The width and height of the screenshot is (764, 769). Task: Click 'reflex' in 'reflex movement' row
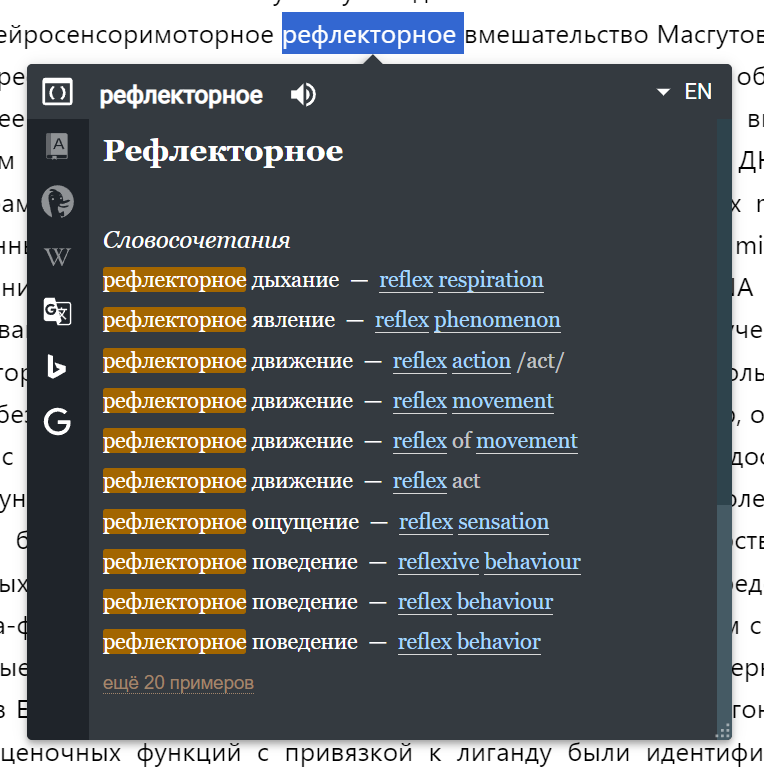(x=420, y=401)
